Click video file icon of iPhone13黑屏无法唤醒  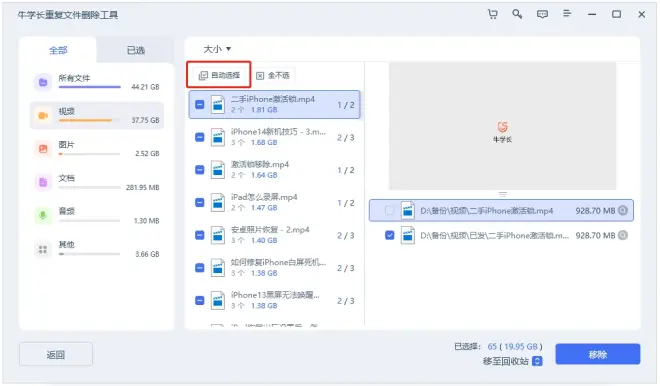tap(218, 301)
